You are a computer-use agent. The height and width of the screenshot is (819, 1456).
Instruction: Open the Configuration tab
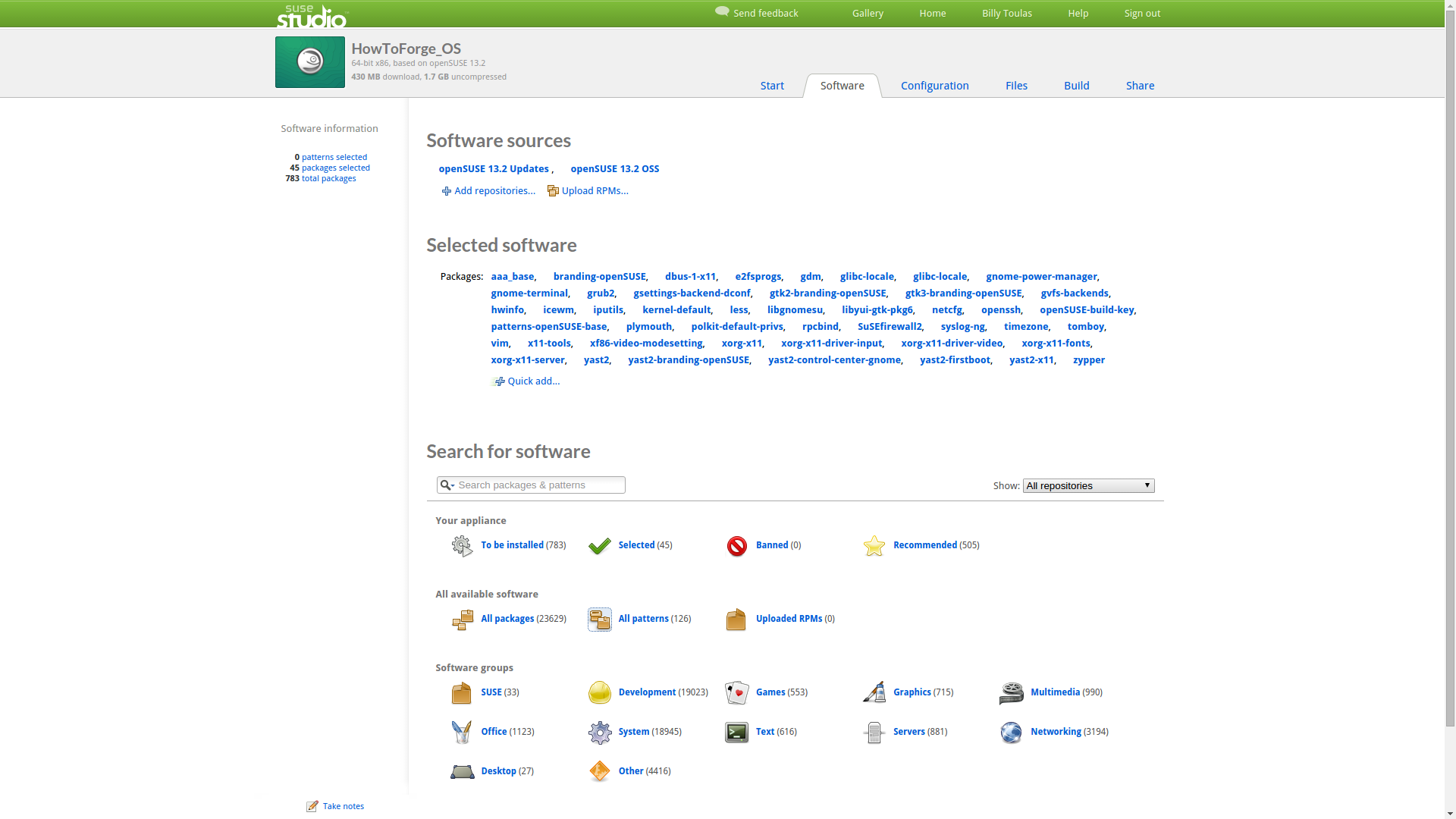point(935,86)
